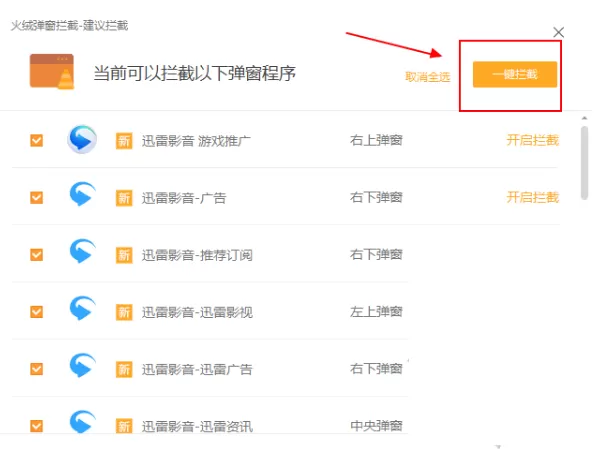Click 左上弹窗 in the 迅雷影视 row
This screenshot has height=449, width=595.
pyautogui.click(x=376, y=312)
